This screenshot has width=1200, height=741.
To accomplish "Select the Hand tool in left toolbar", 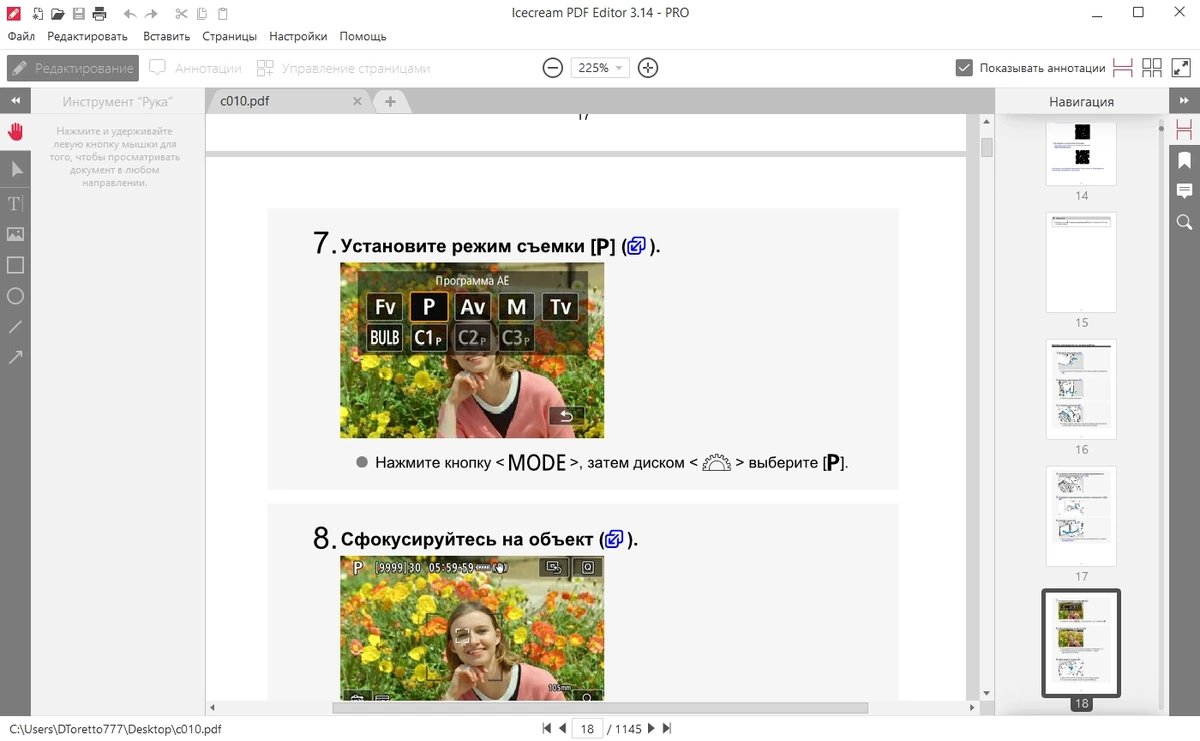I will (15, 132).
